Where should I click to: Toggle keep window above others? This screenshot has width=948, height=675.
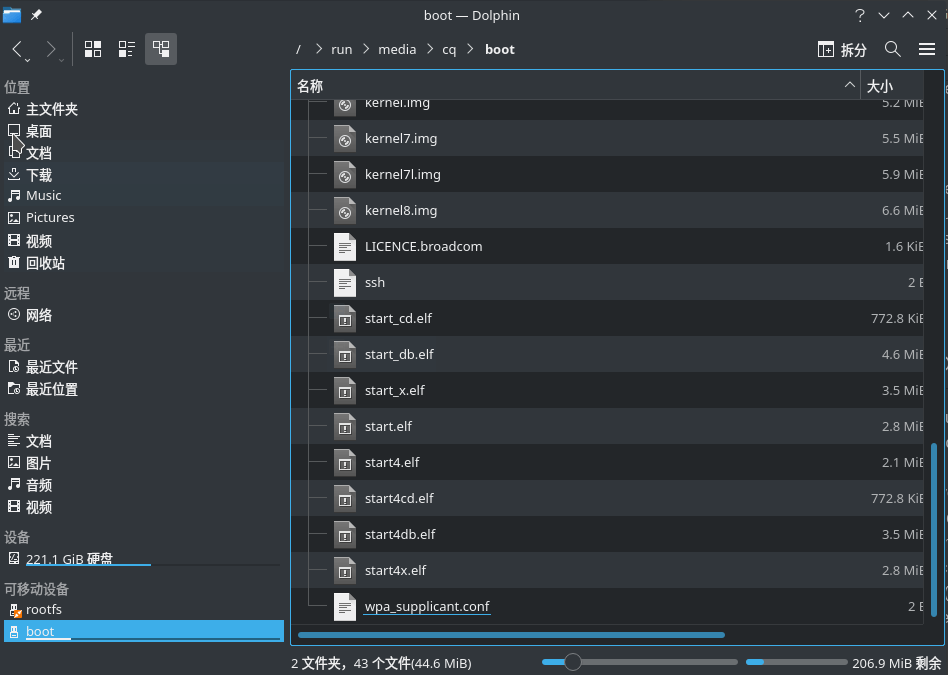(x=908, y=15)
